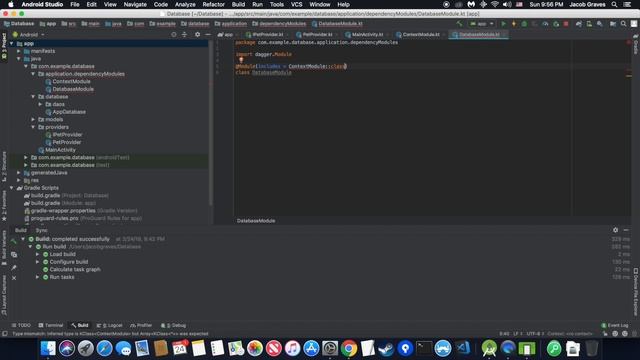The height and width of the screenshot is (360, 640).
Task: Open iTunes music icon in the Dock
Action: pyautogui.click(x=293, y=349)
